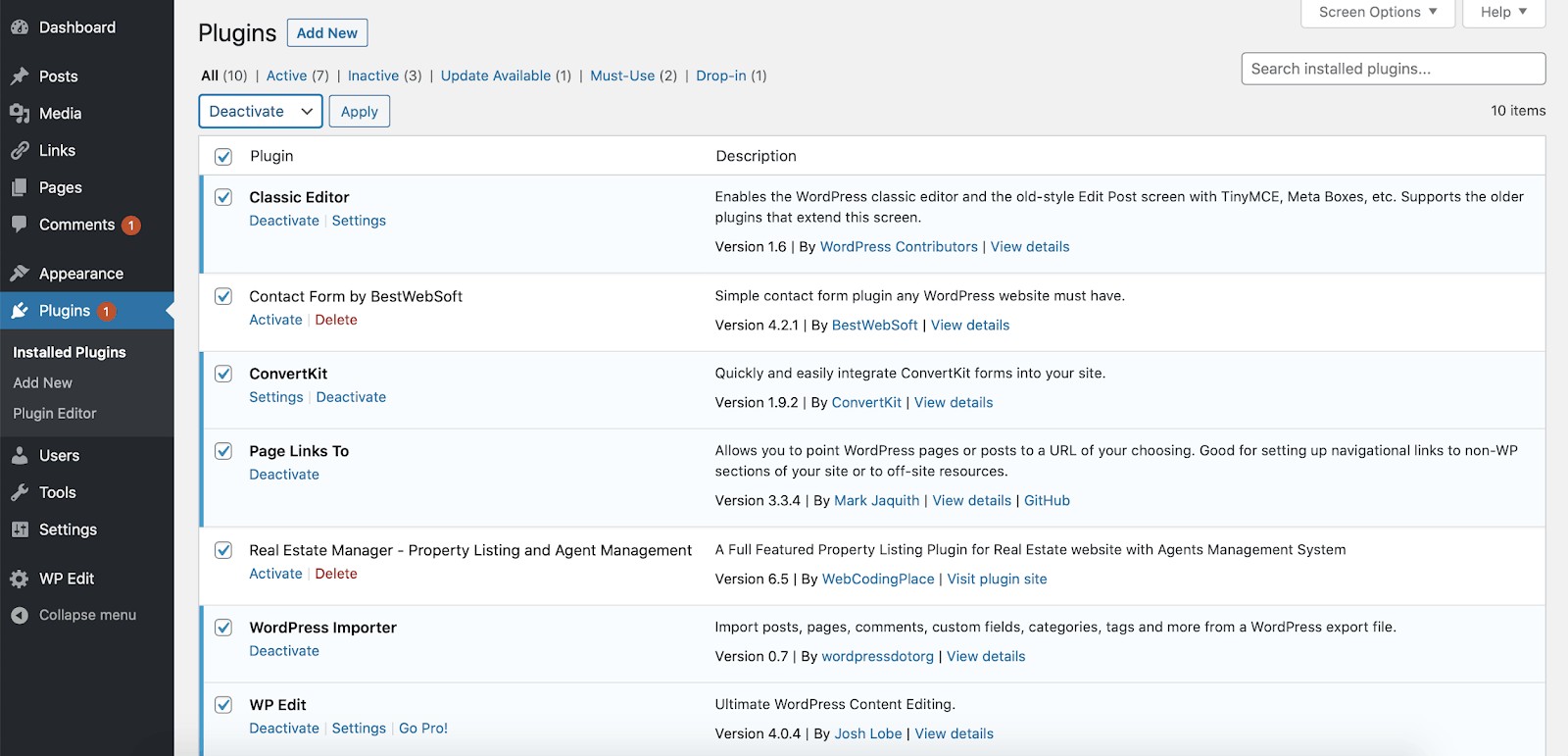
Task: Uncheck the ConvertKit plugin checkbox
Action: 223,374
